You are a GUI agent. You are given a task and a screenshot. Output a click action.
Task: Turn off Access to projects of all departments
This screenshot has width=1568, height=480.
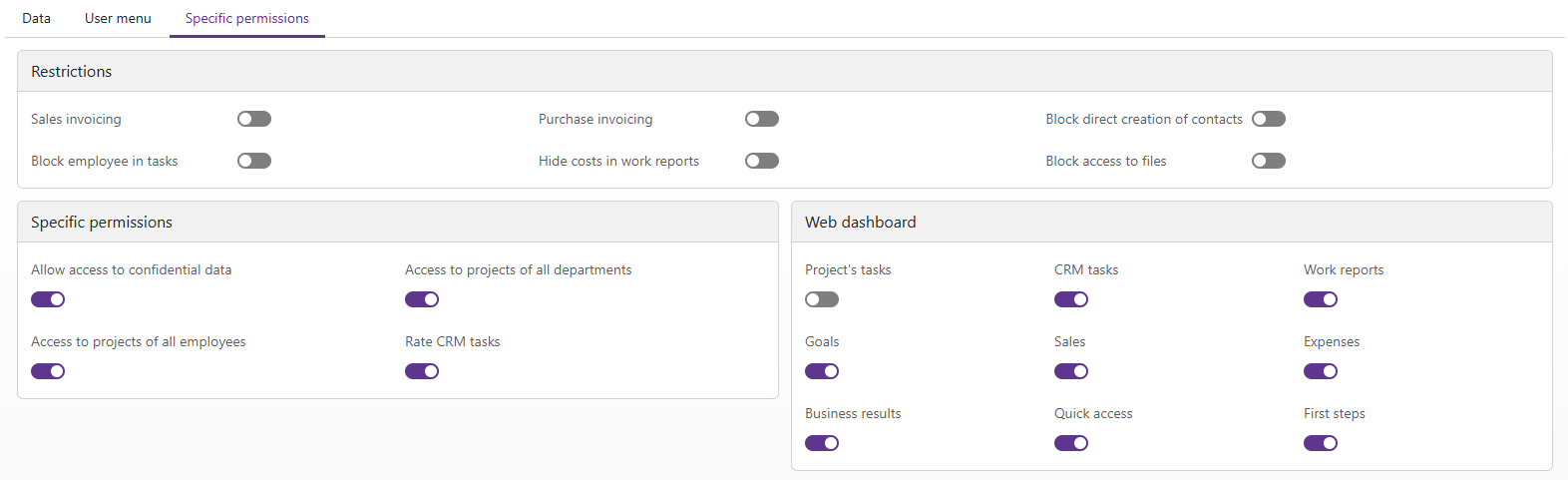click(422, 299)
